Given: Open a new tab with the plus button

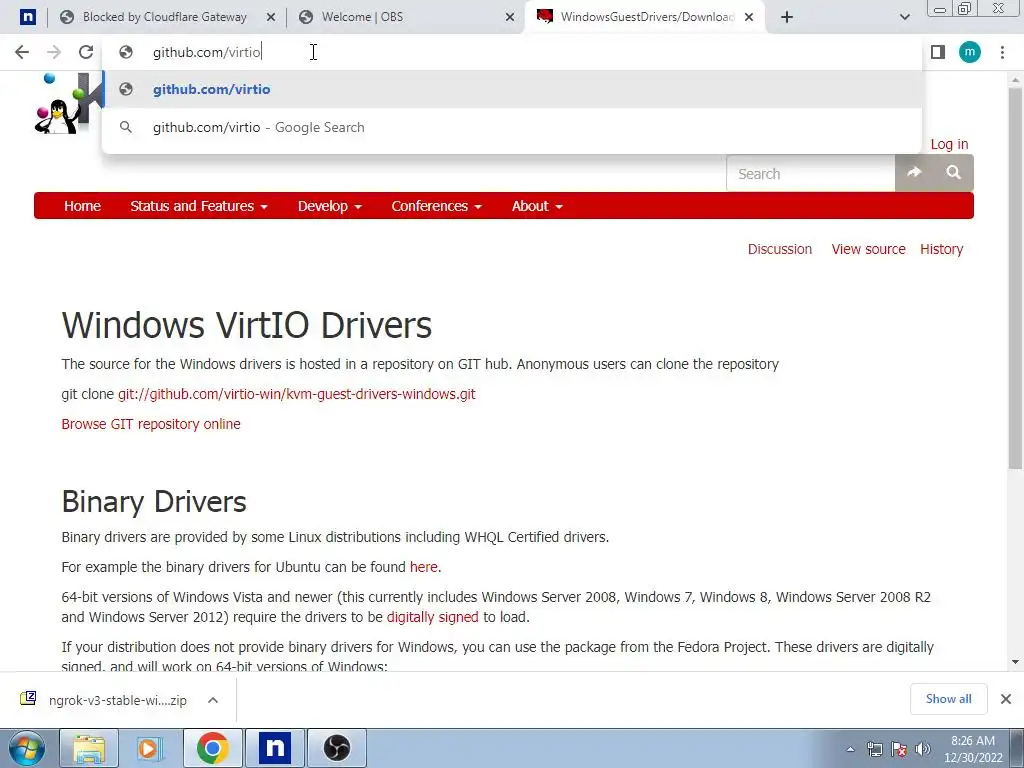Looking at the screenshot, I should point(787,18).
